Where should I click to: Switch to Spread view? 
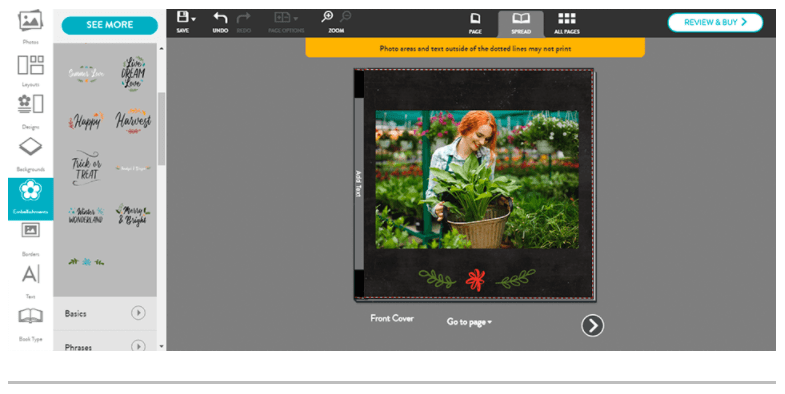[521, 24]
